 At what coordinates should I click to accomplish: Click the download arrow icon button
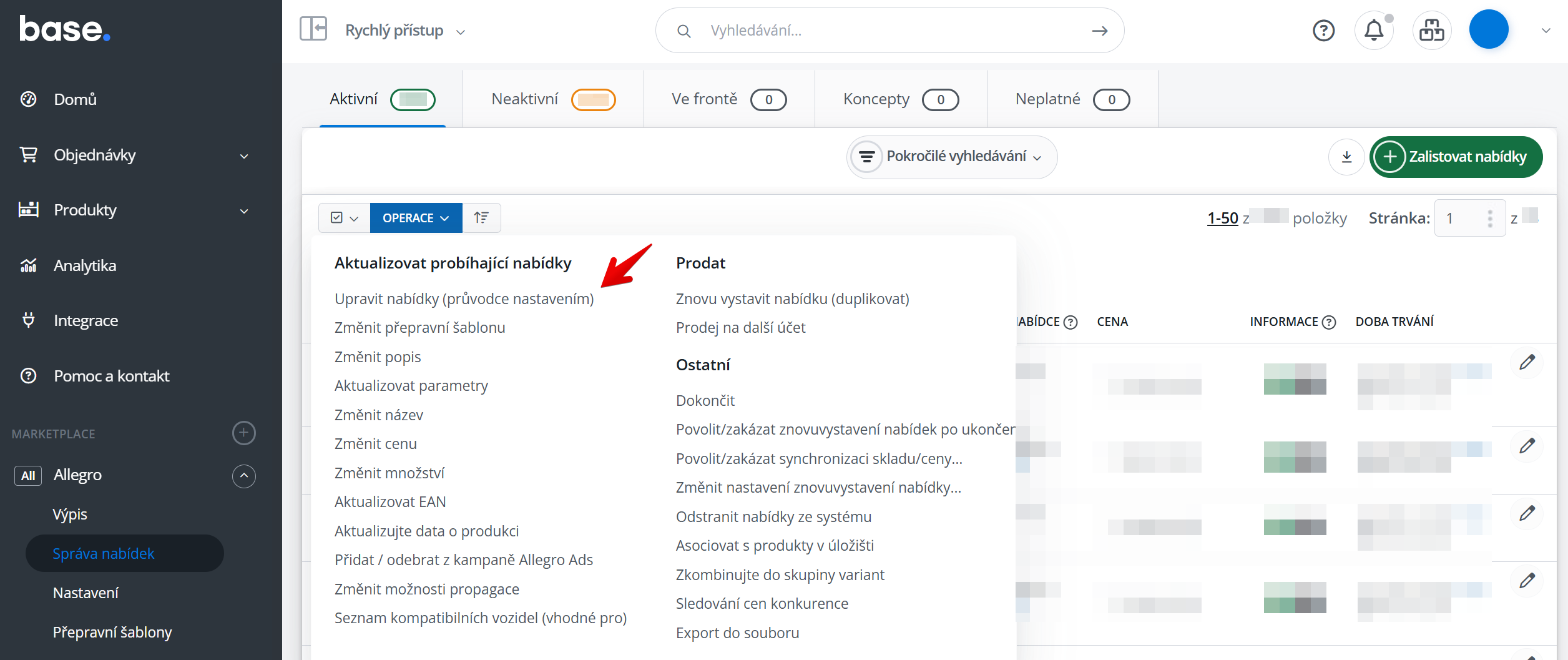click(x=1346, y=157)
